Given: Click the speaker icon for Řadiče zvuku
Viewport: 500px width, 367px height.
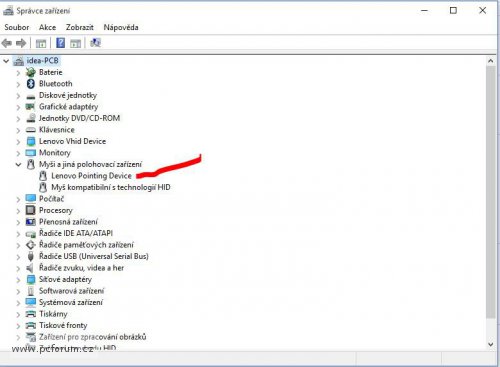Looking at the screenshot, I should [x=30, y=268].
